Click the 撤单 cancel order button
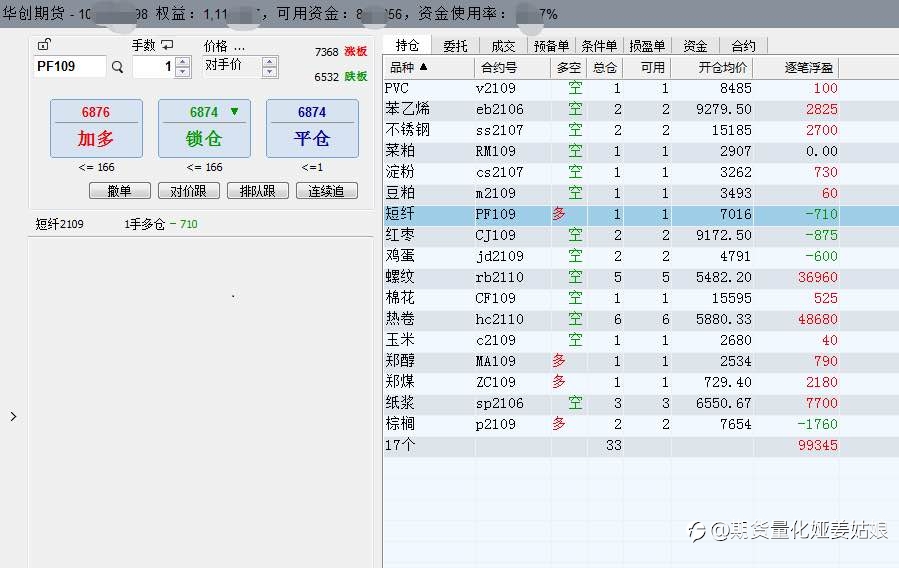This screenshot has width=899, height=568. coord(120,191)
